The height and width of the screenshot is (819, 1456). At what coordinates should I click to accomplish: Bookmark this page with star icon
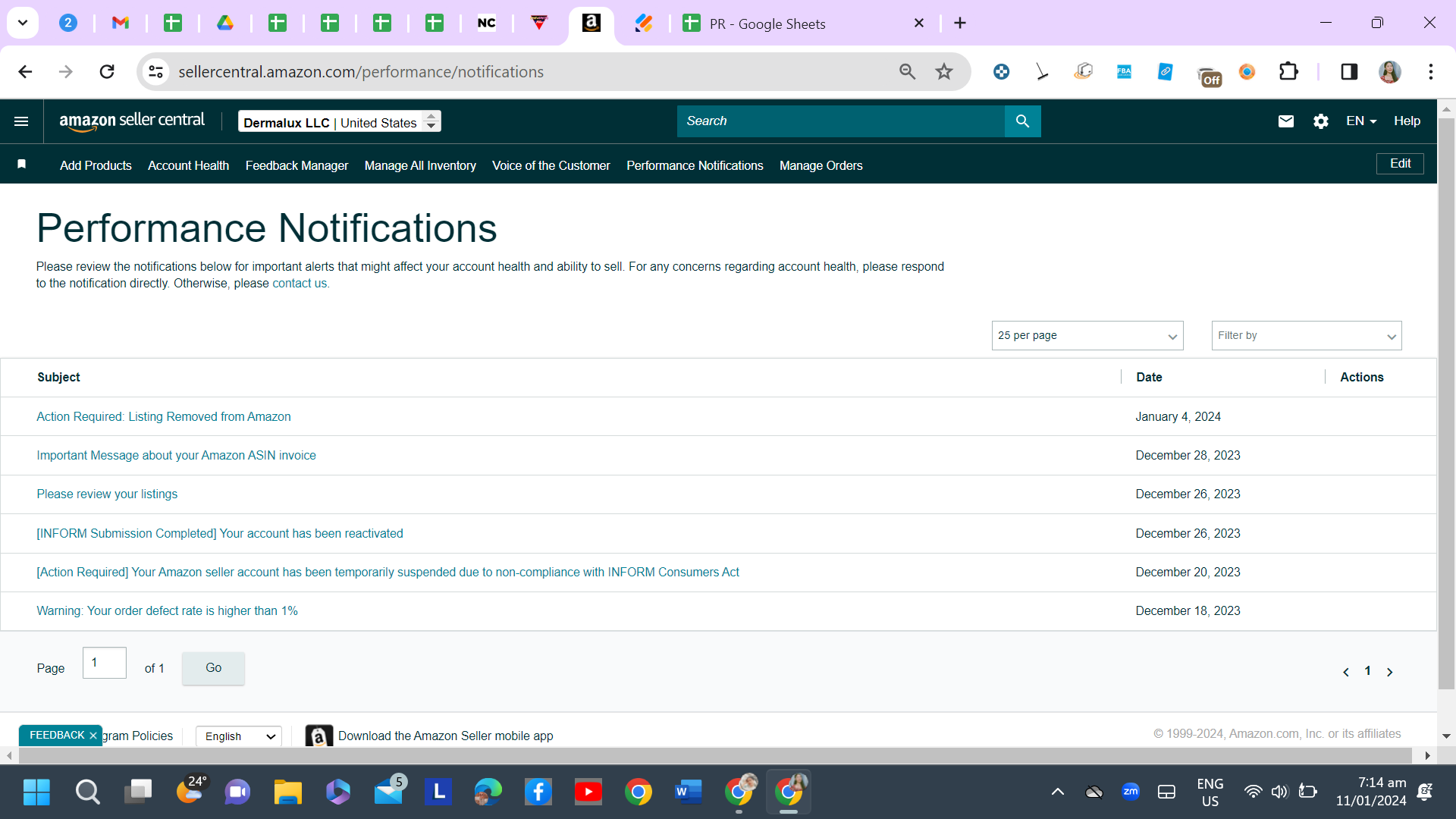943,71
